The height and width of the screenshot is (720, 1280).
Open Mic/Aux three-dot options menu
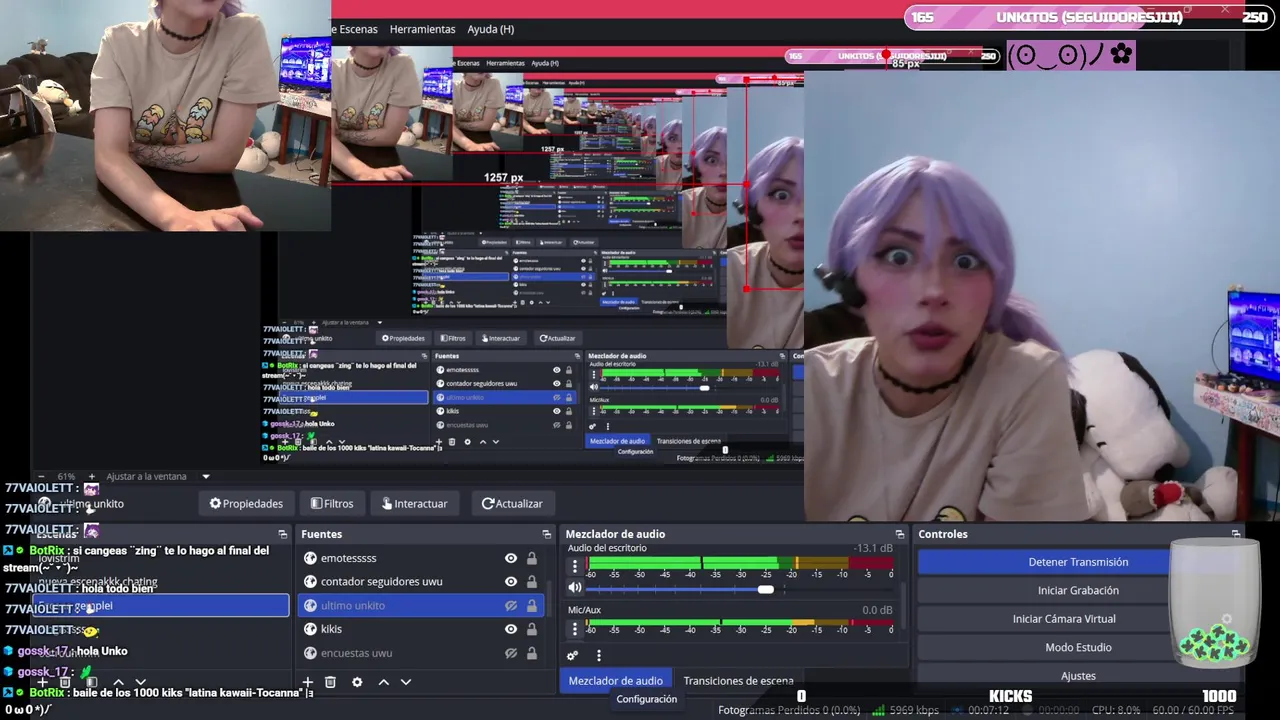pos(574,629)
